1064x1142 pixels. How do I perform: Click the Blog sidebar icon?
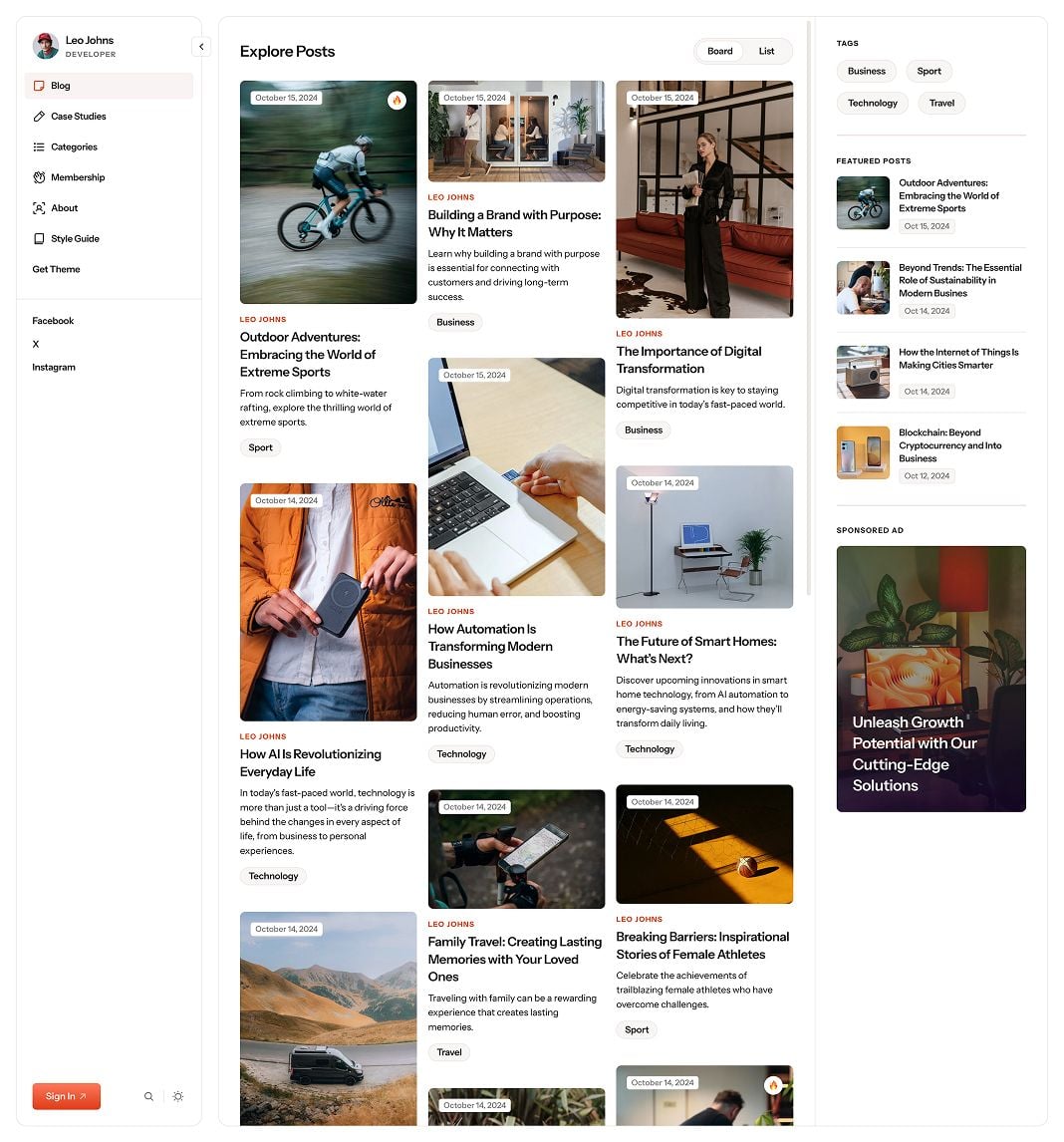[x=39, y=86]
